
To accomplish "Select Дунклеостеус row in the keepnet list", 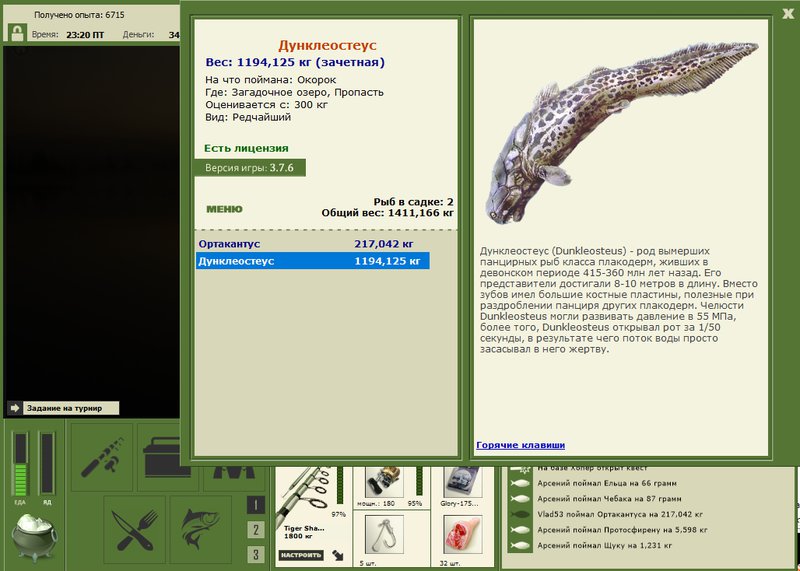I will tap(312, 261).
